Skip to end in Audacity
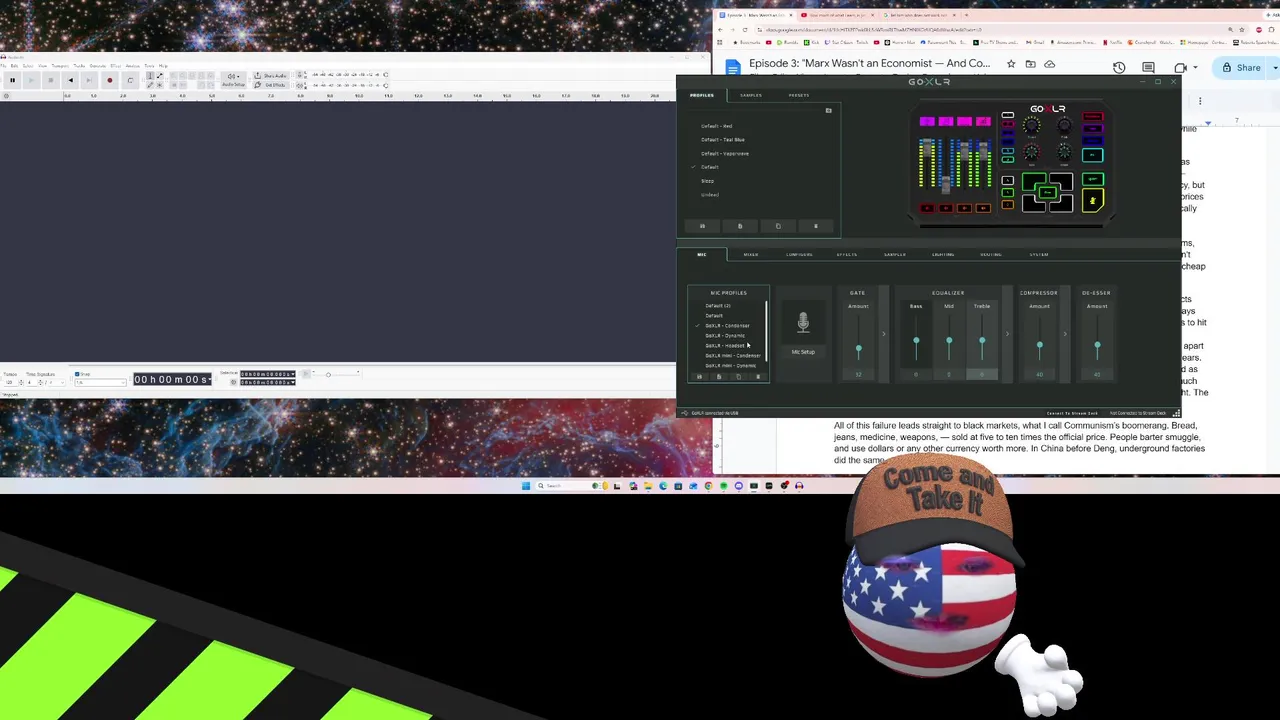 [89, 80]
